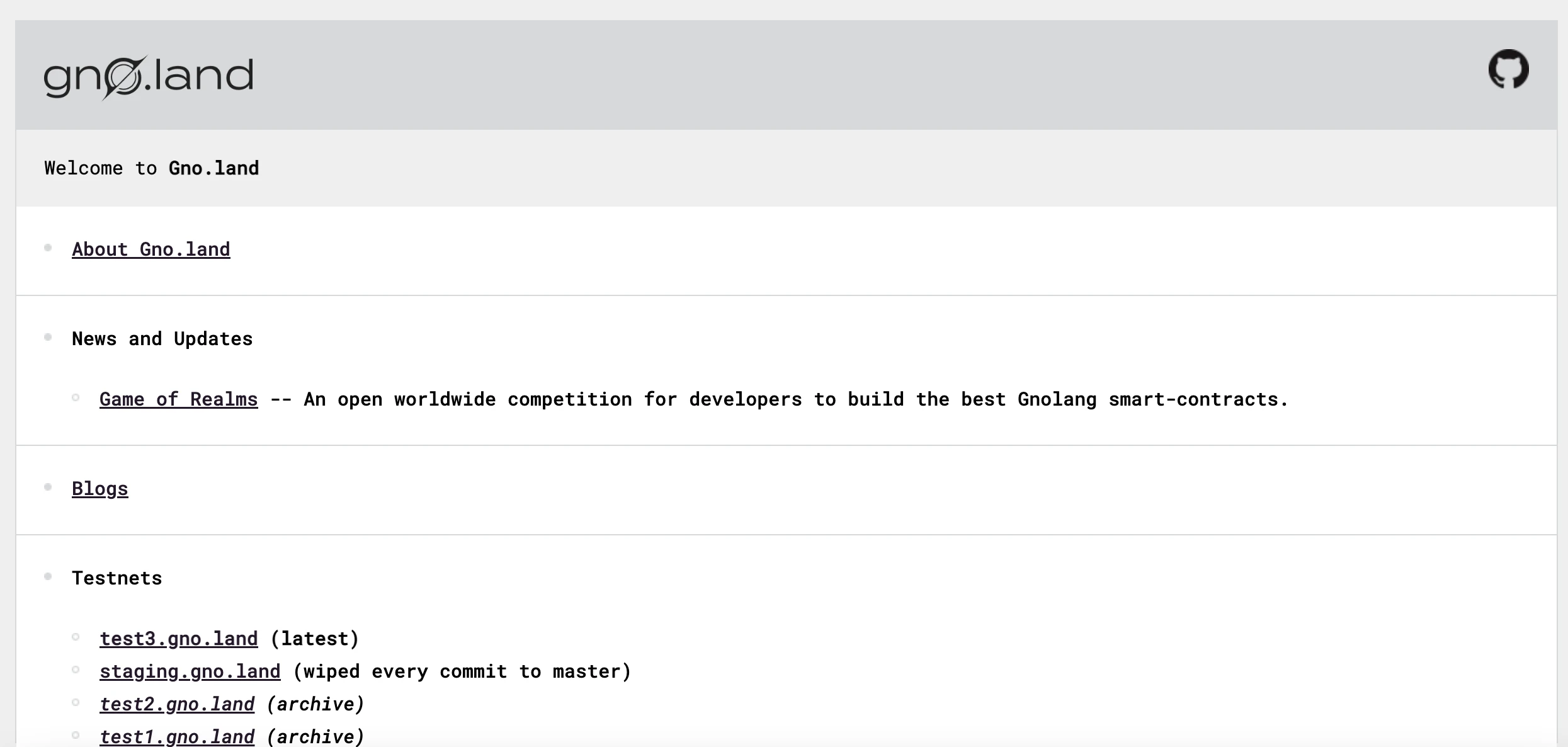Click the bullet icon next to News
This screenshot has width=1568, height=747.
50,337
